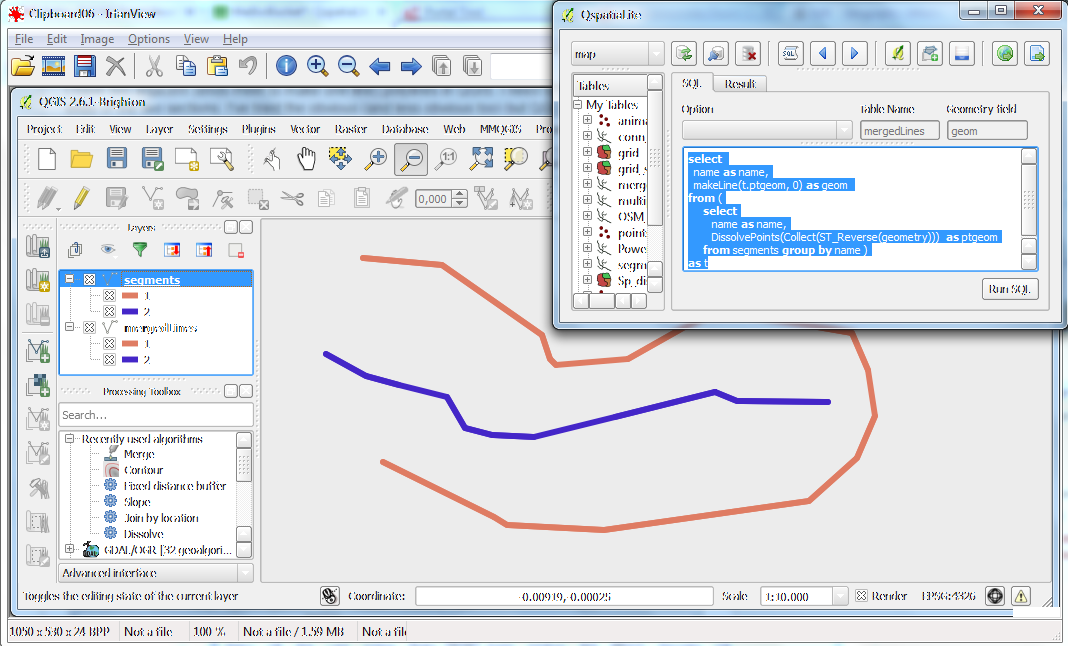Switch to QspatiaLite Result tab
Viewport: 1068px width, 646px height.
coord(740,84)
